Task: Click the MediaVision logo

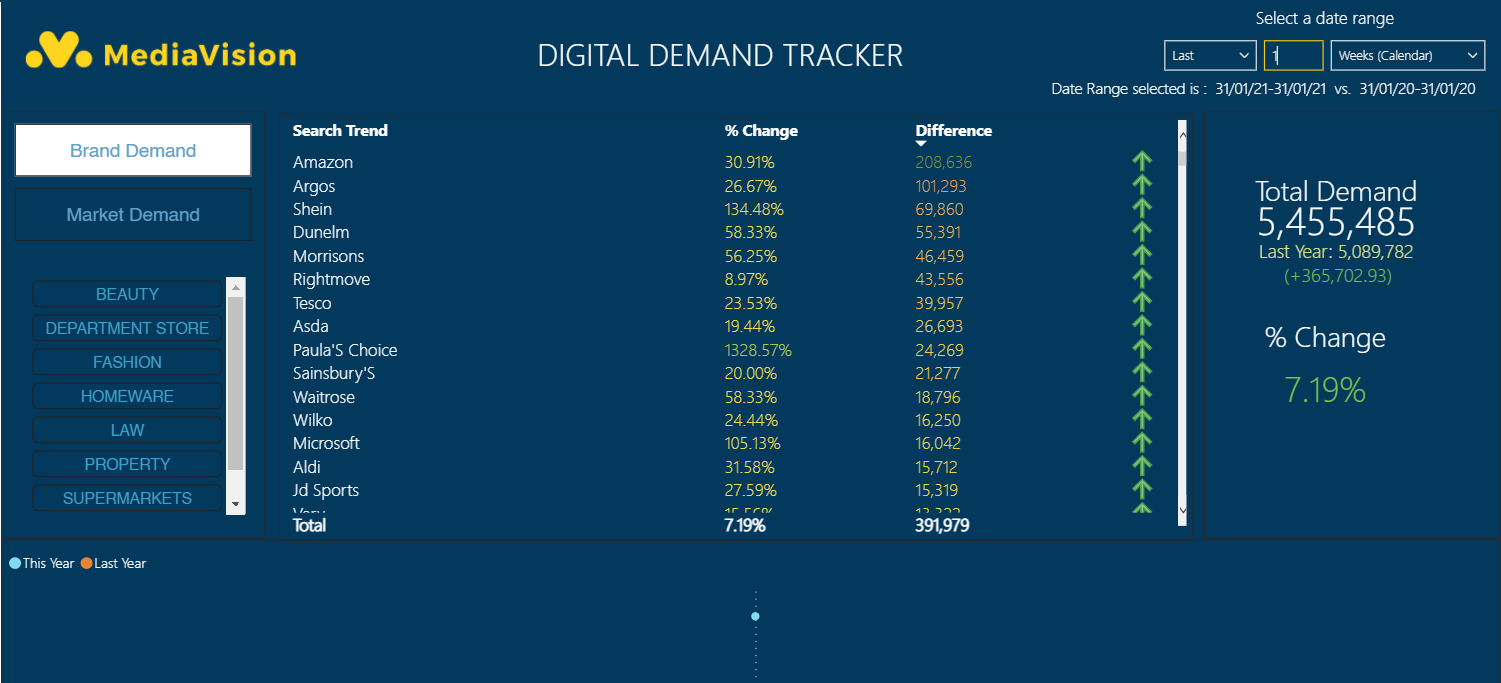Action: pyautogui.click(x=161, y=51)
